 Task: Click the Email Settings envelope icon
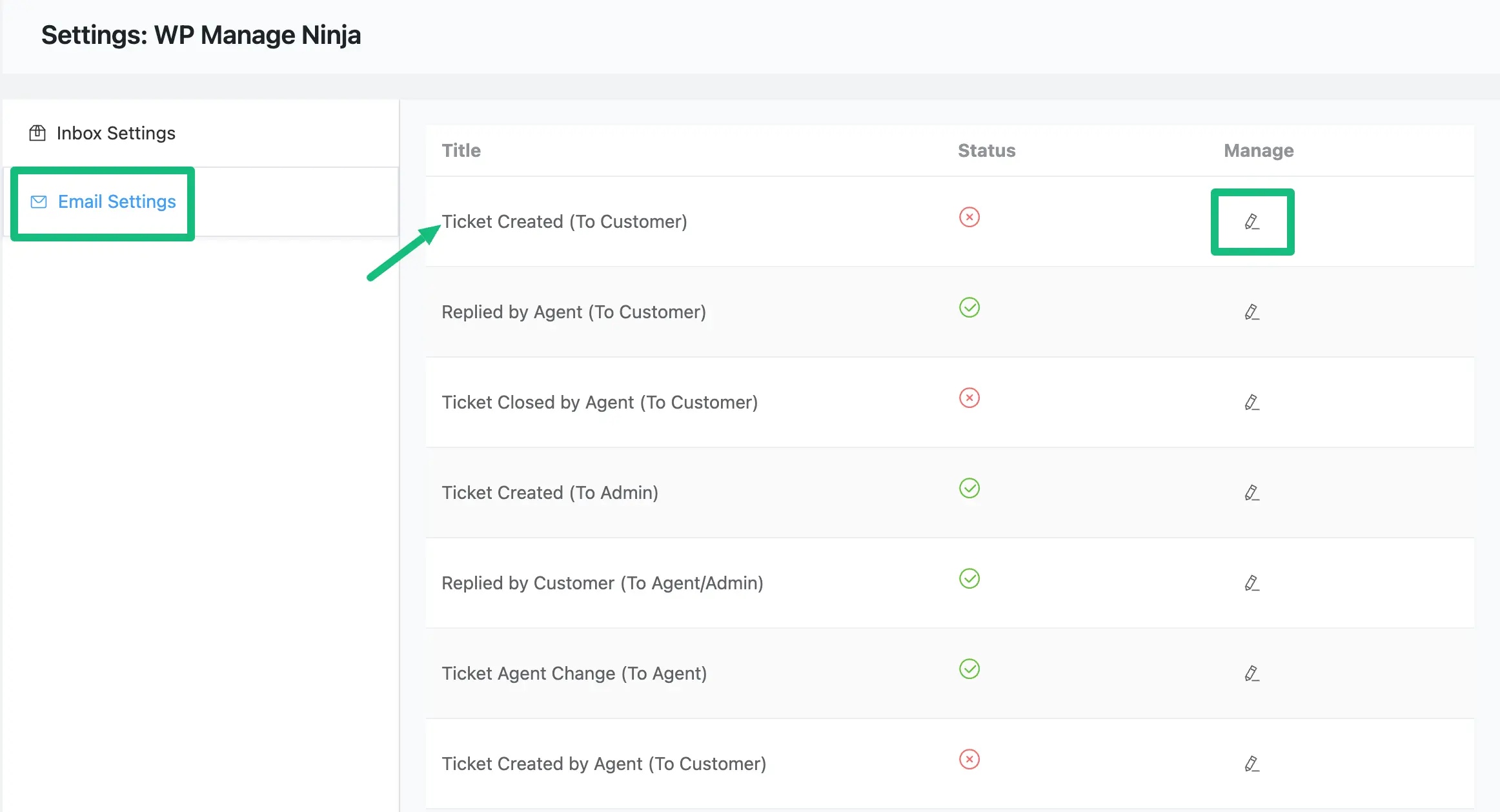point(39,202)
